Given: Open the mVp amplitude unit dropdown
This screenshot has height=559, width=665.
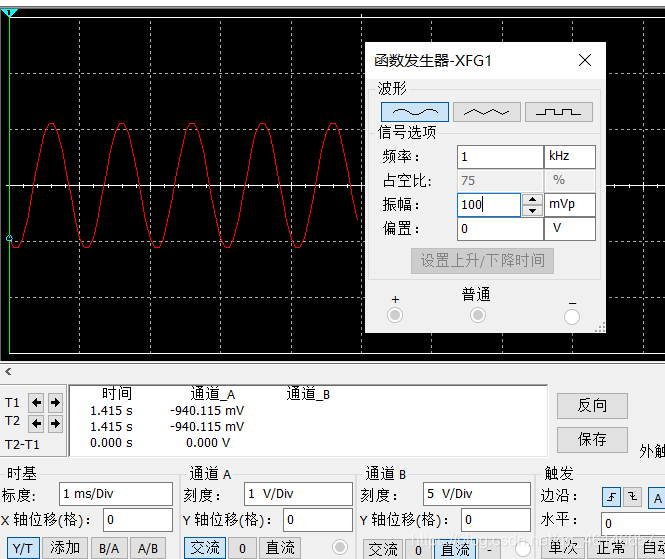Looking at the screenshot, I should click(570, 205).
